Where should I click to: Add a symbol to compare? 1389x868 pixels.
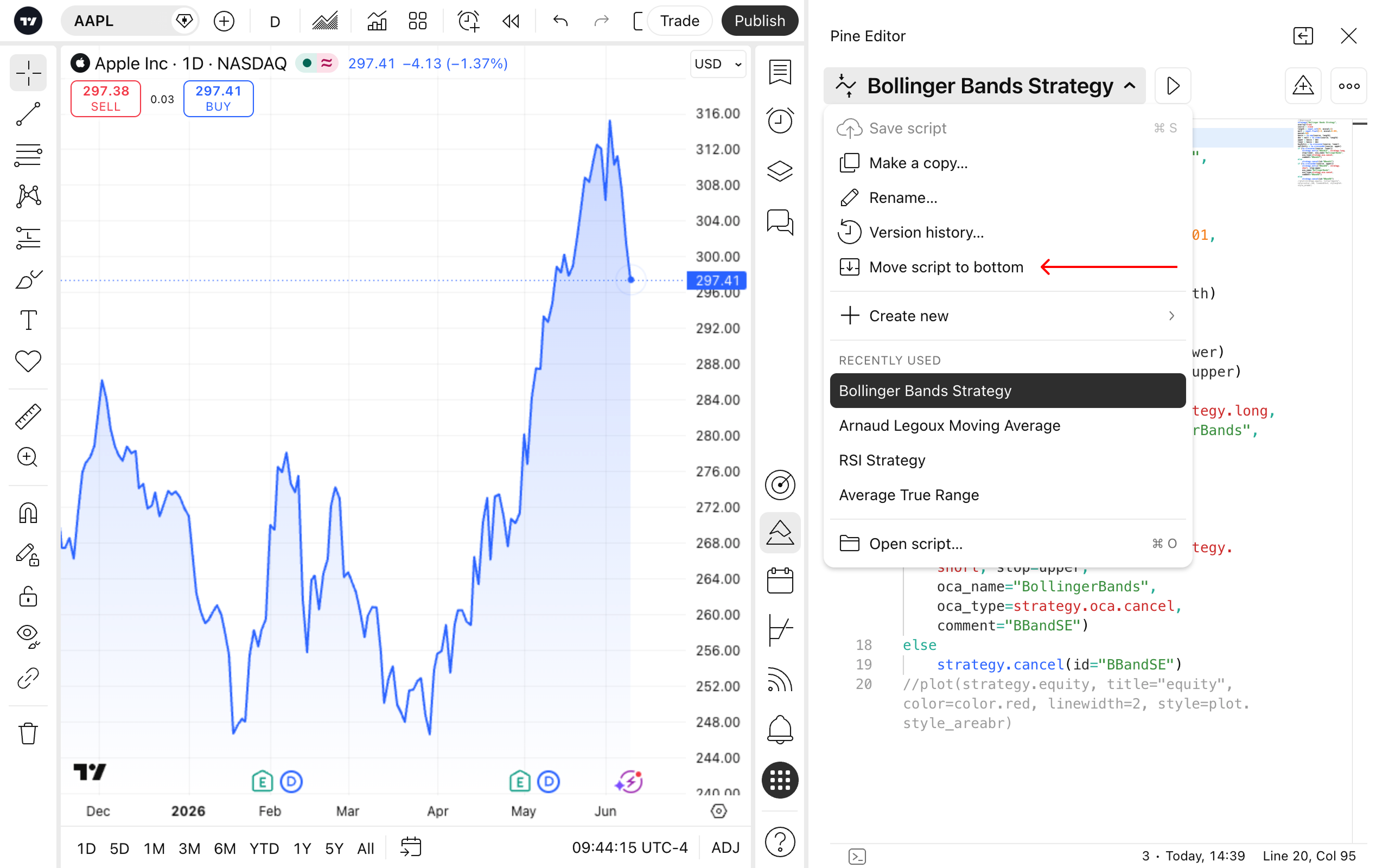click(224, 21)
